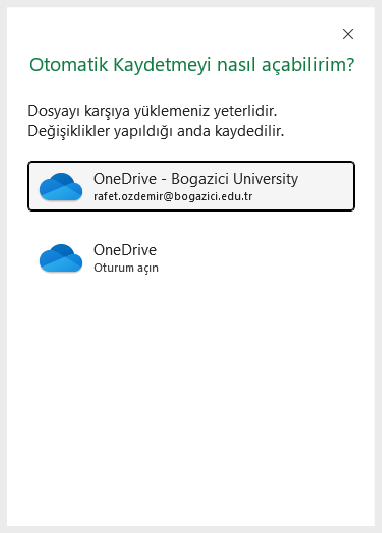The height and width of the screenshot is (533, 382).
Task: Click the Oturum açın sign-in text
Action: 126,268
